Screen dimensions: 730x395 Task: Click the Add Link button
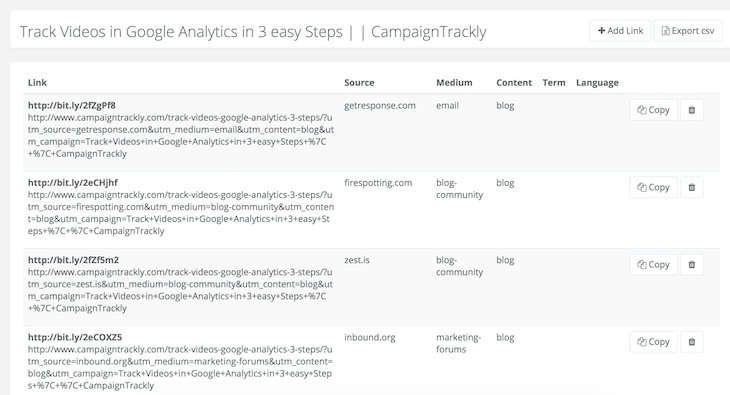coord(620,31)
